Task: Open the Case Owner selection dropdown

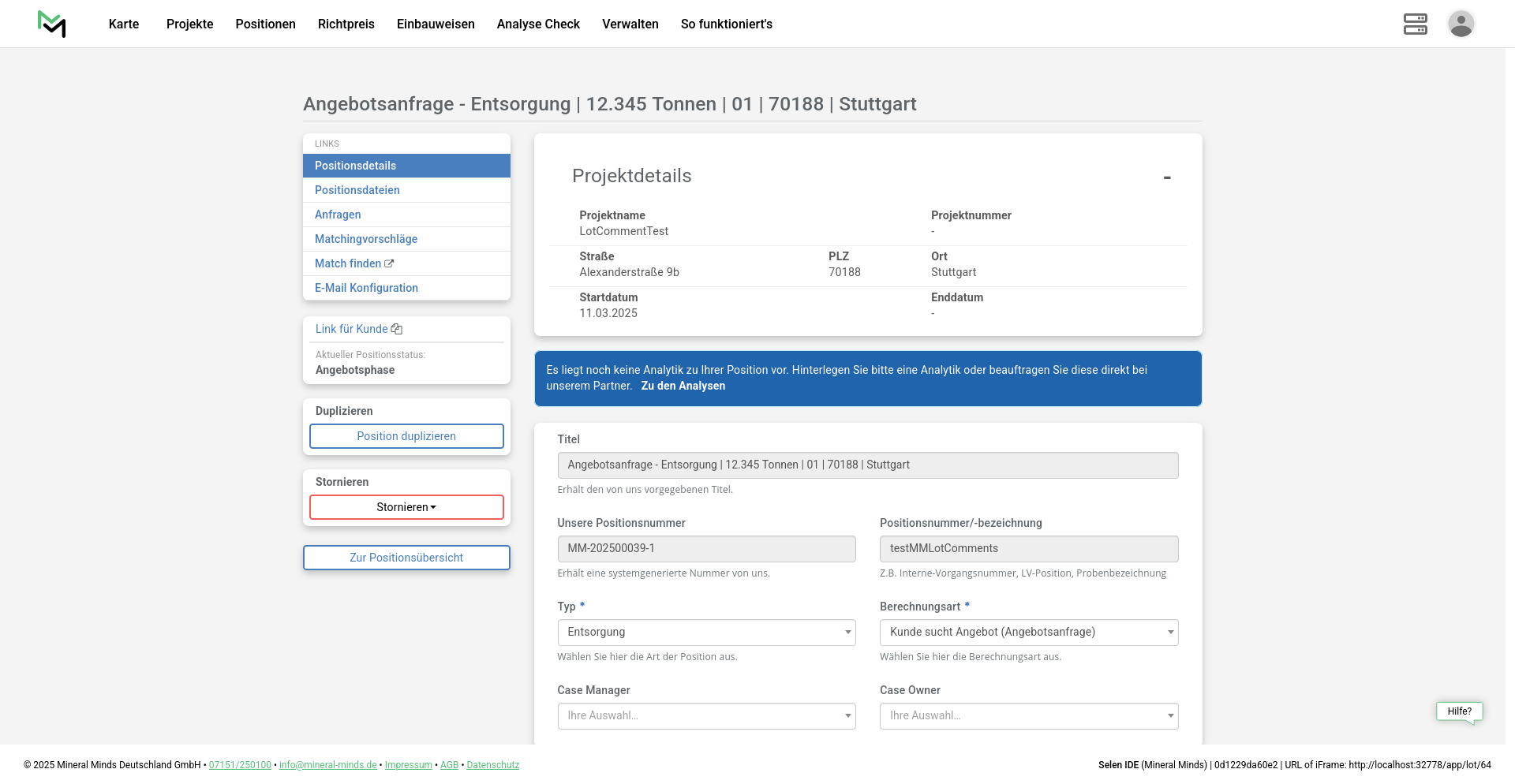Action: coord(1028,716)
